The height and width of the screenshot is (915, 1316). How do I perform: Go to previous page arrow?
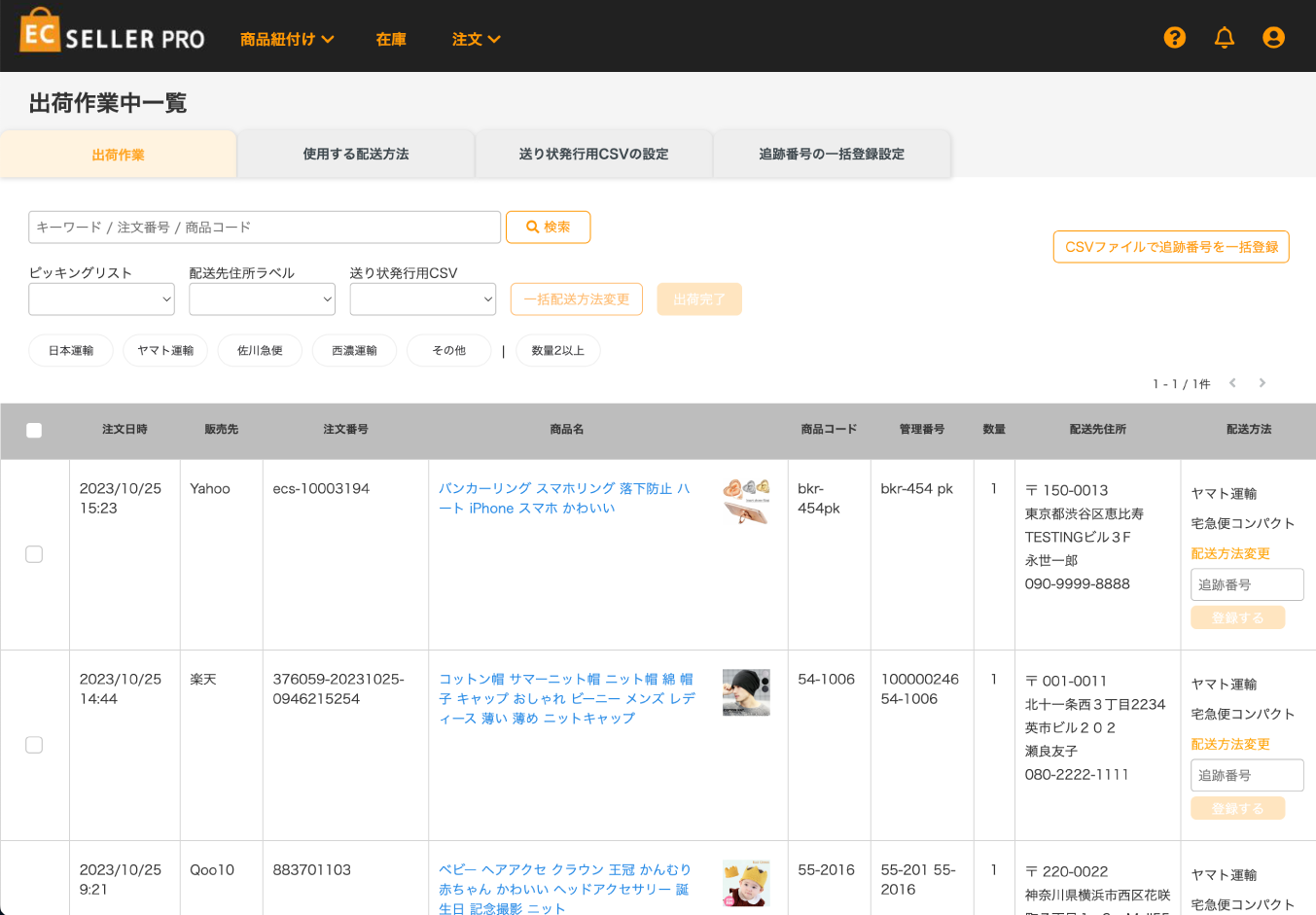1232,383
